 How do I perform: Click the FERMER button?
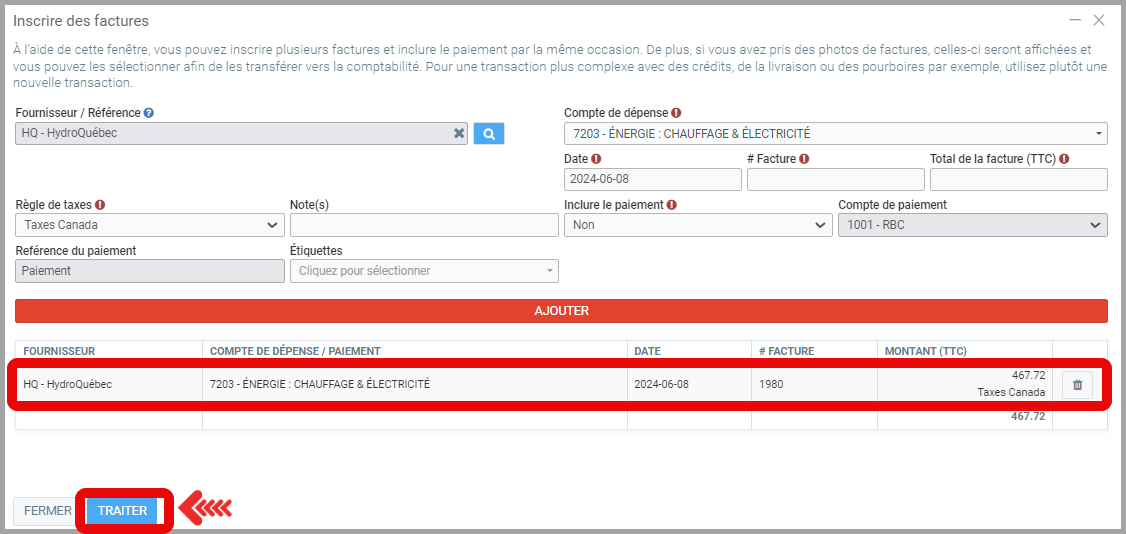pyautogui.click(x=48, y=511)
